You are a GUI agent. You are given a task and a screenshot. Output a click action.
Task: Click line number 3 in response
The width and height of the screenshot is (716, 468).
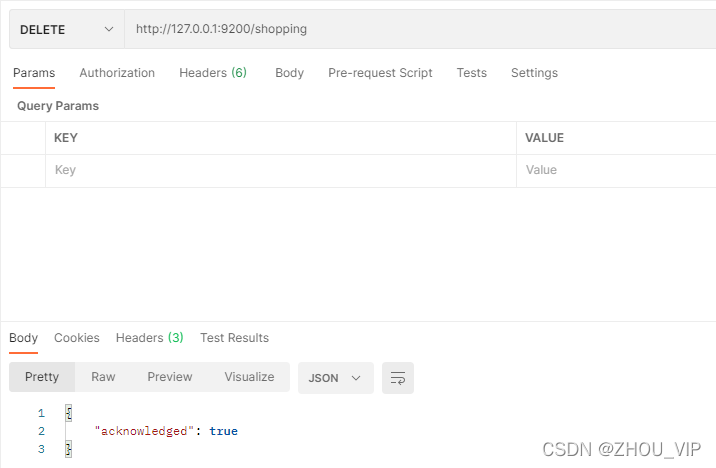click(x=42, y=449)
